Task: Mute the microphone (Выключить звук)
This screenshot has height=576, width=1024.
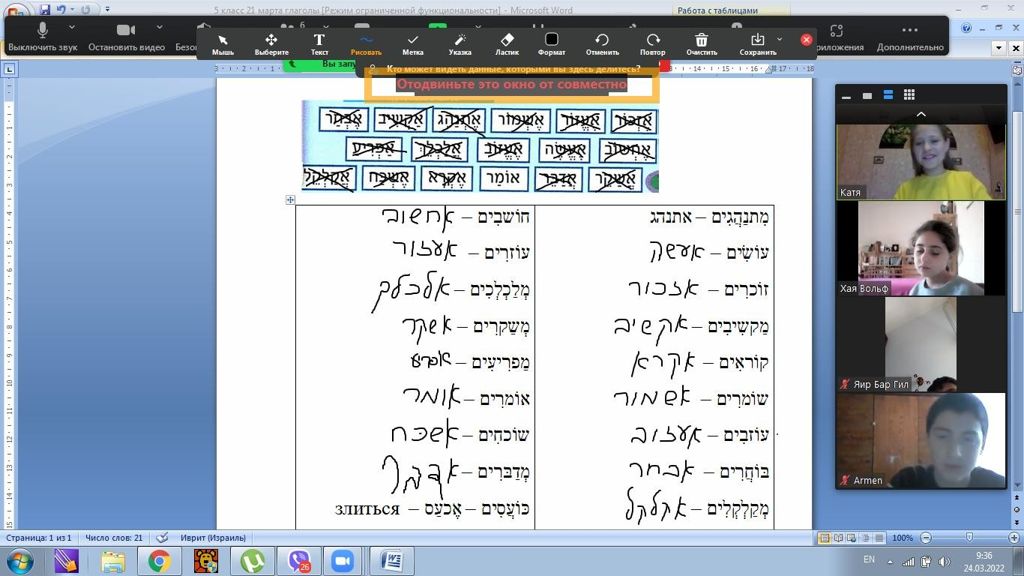Action: click(43, 37)
